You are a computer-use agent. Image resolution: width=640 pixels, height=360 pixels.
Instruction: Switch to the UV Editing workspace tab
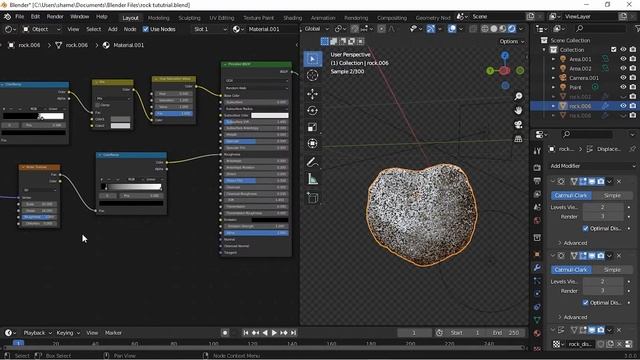[x=222, y=18]
